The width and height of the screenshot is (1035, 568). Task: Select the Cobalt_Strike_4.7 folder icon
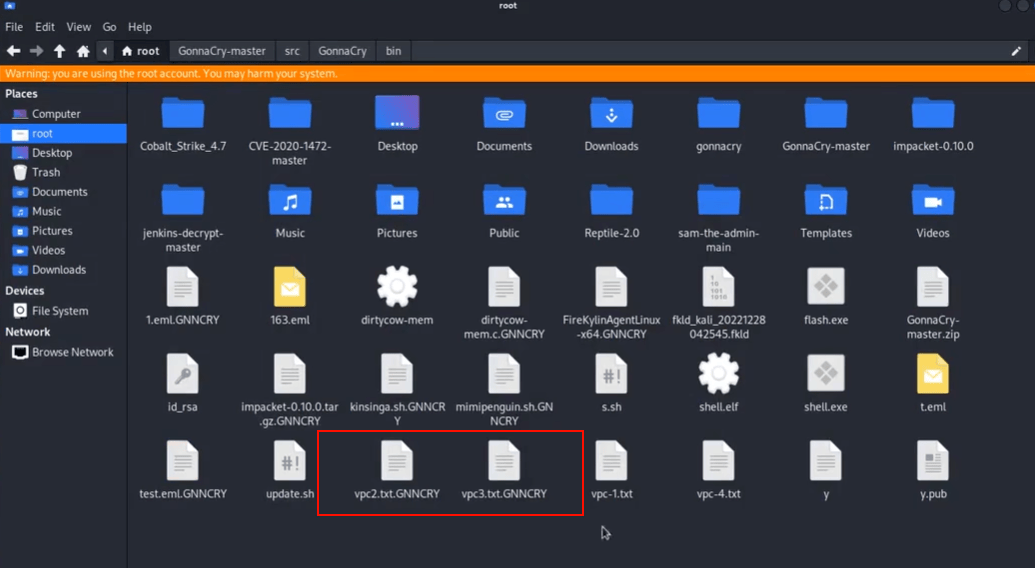click(x=183, y=113)
